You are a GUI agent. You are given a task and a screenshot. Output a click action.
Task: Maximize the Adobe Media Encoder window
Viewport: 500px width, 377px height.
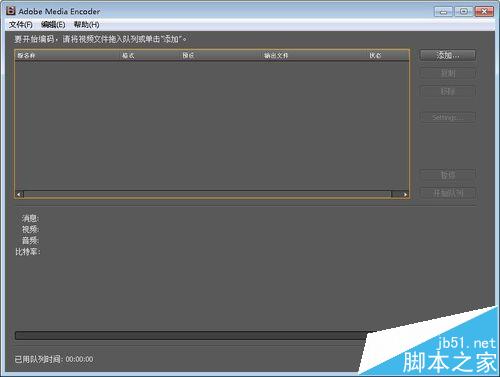pos(464,11)
